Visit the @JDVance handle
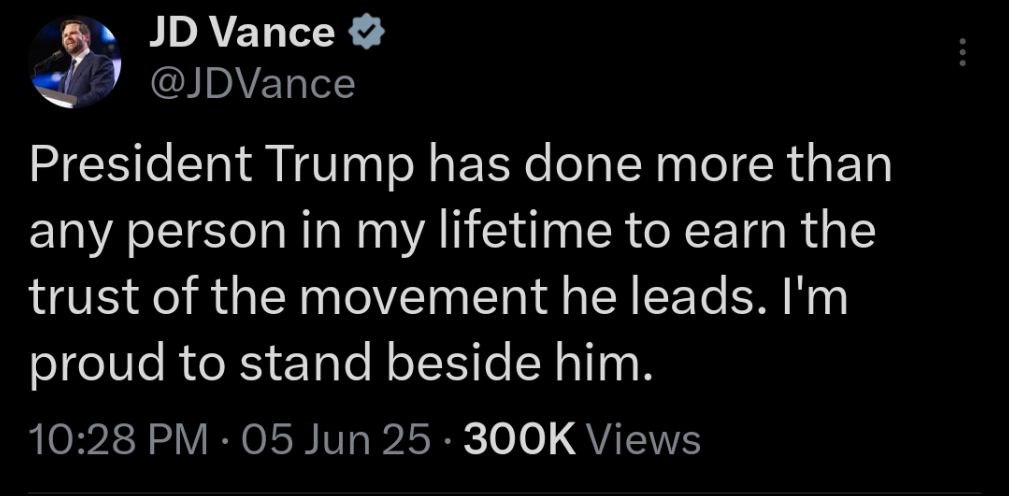 coord(252,84)
